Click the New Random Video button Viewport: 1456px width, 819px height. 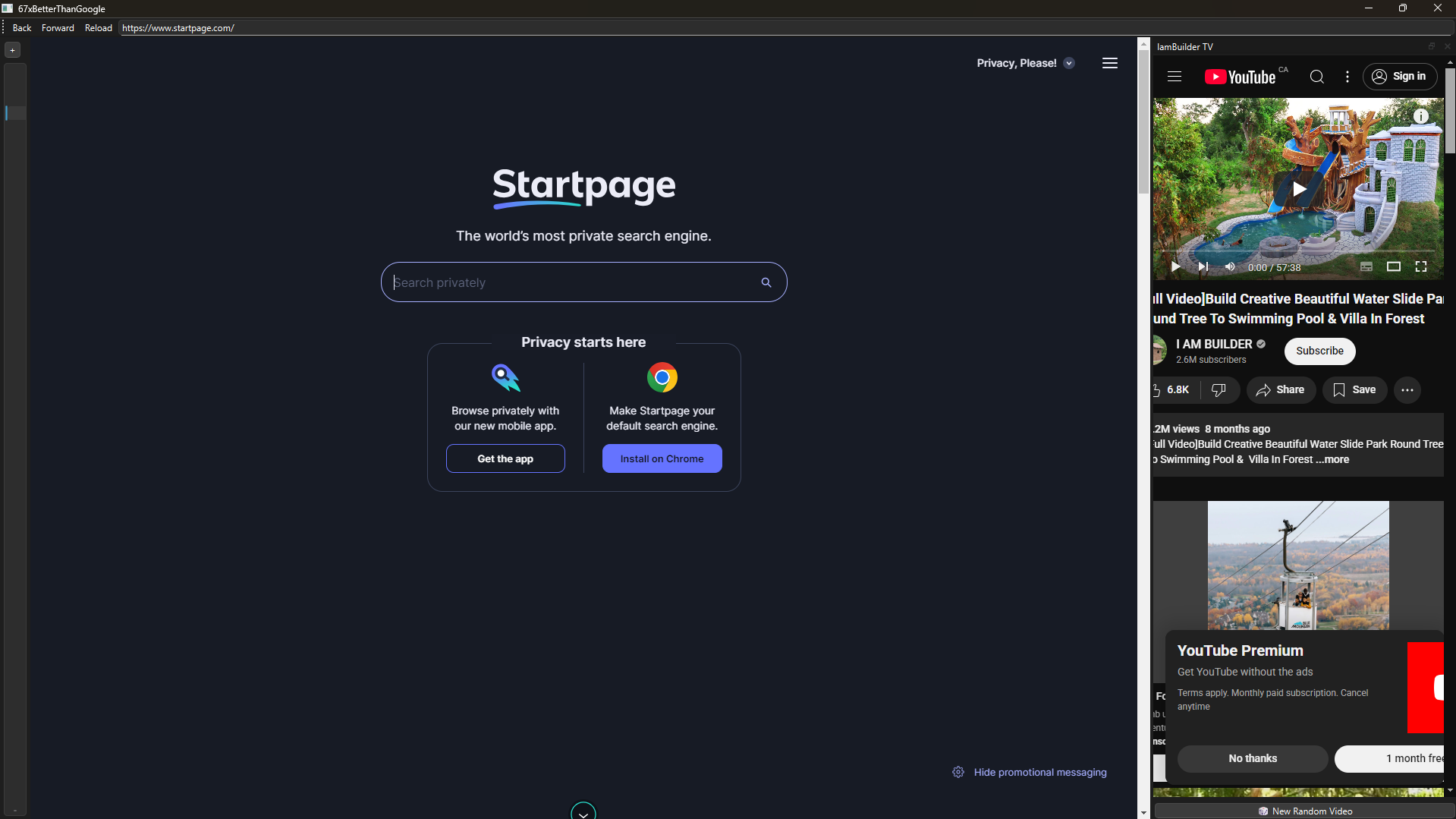(1305, 811)
